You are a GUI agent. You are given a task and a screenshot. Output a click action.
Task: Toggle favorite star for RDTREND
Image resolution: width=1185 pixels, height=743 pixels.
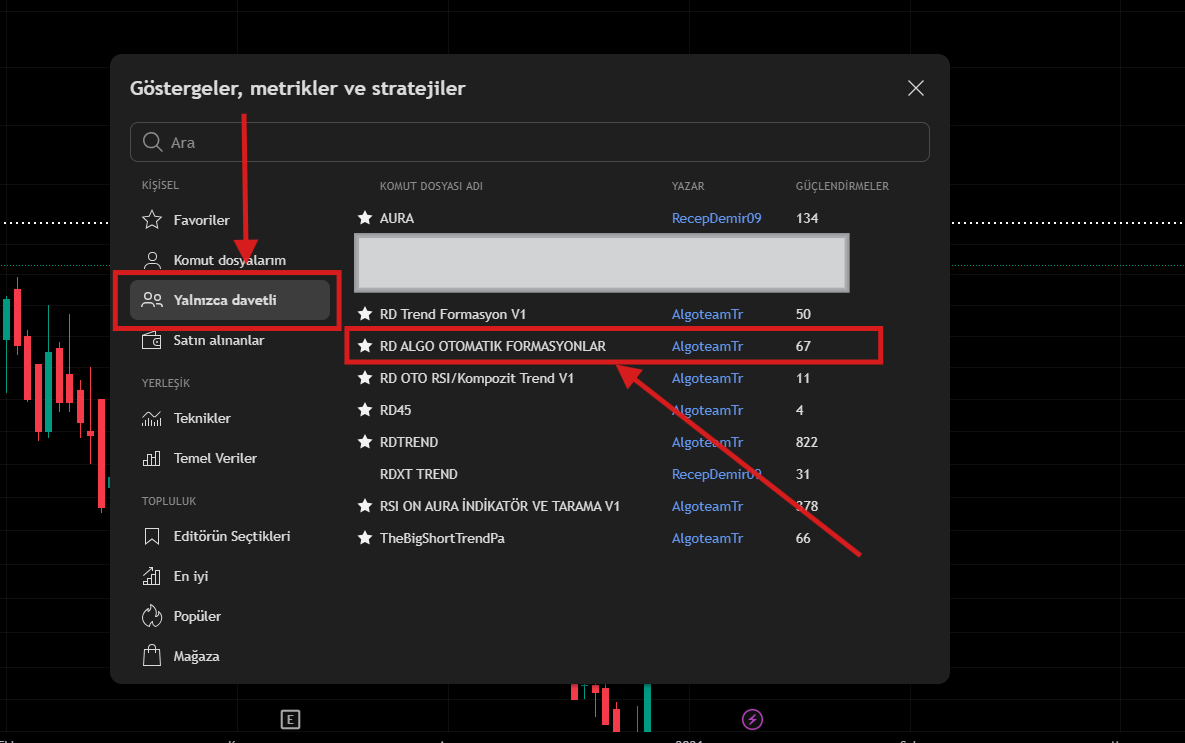(365, 441)
